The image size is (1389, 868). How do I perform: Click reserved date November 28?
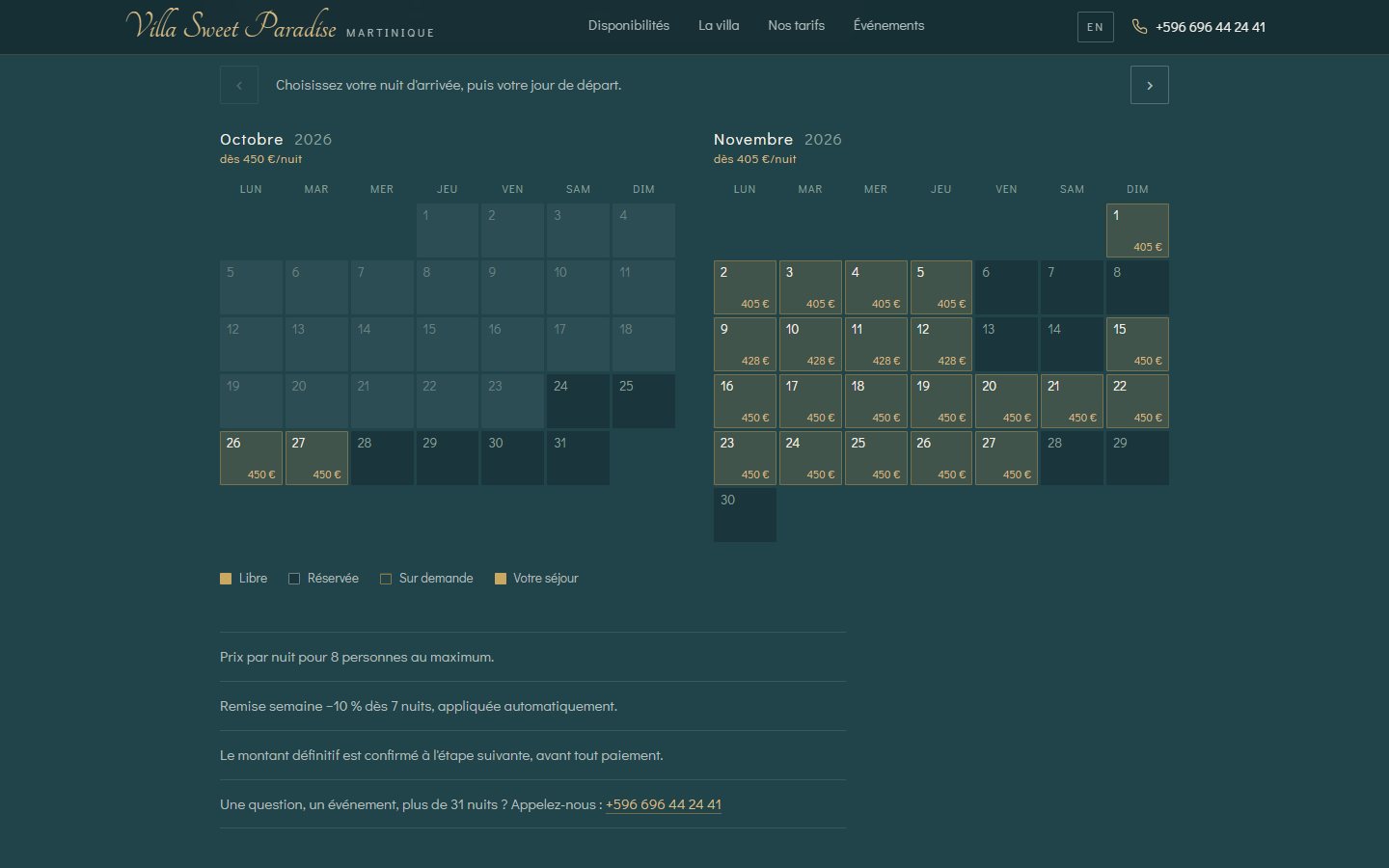[x=1072, y=458]
